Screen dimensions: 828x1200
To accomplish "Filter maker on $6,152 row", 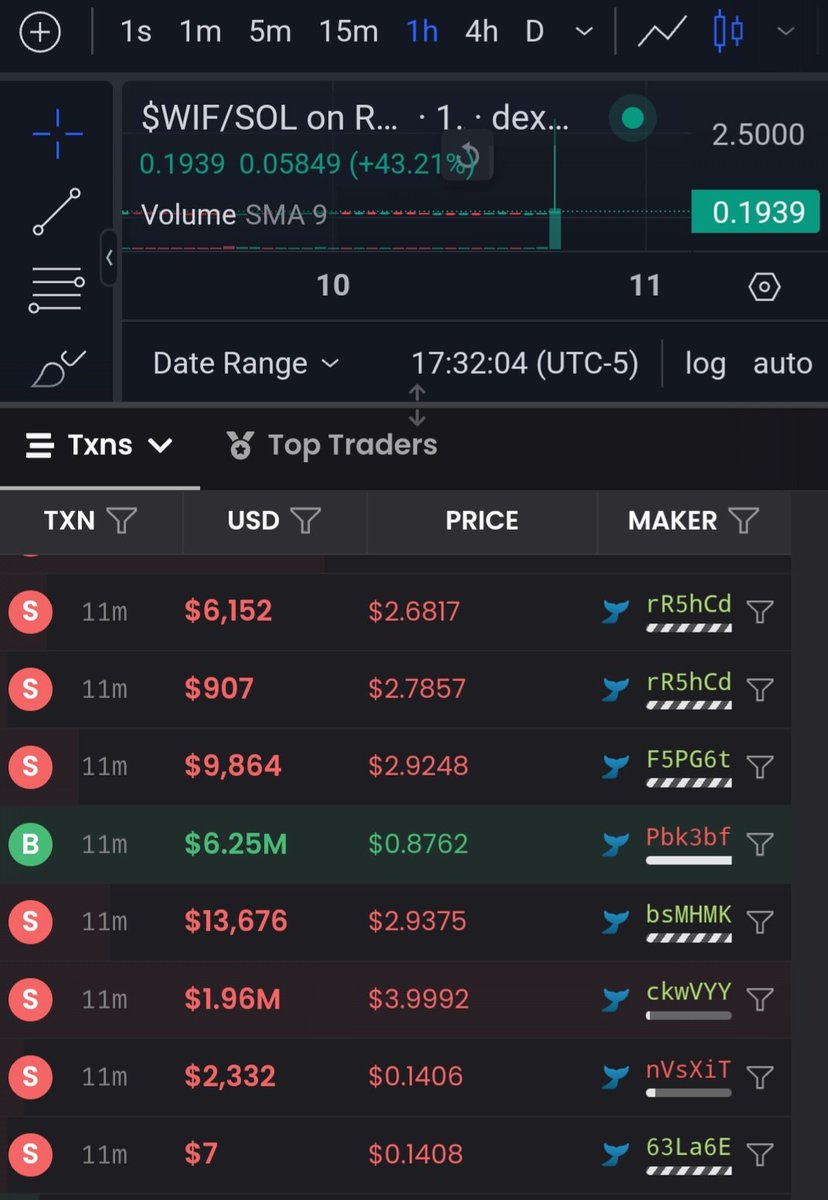I will point(761,611).
